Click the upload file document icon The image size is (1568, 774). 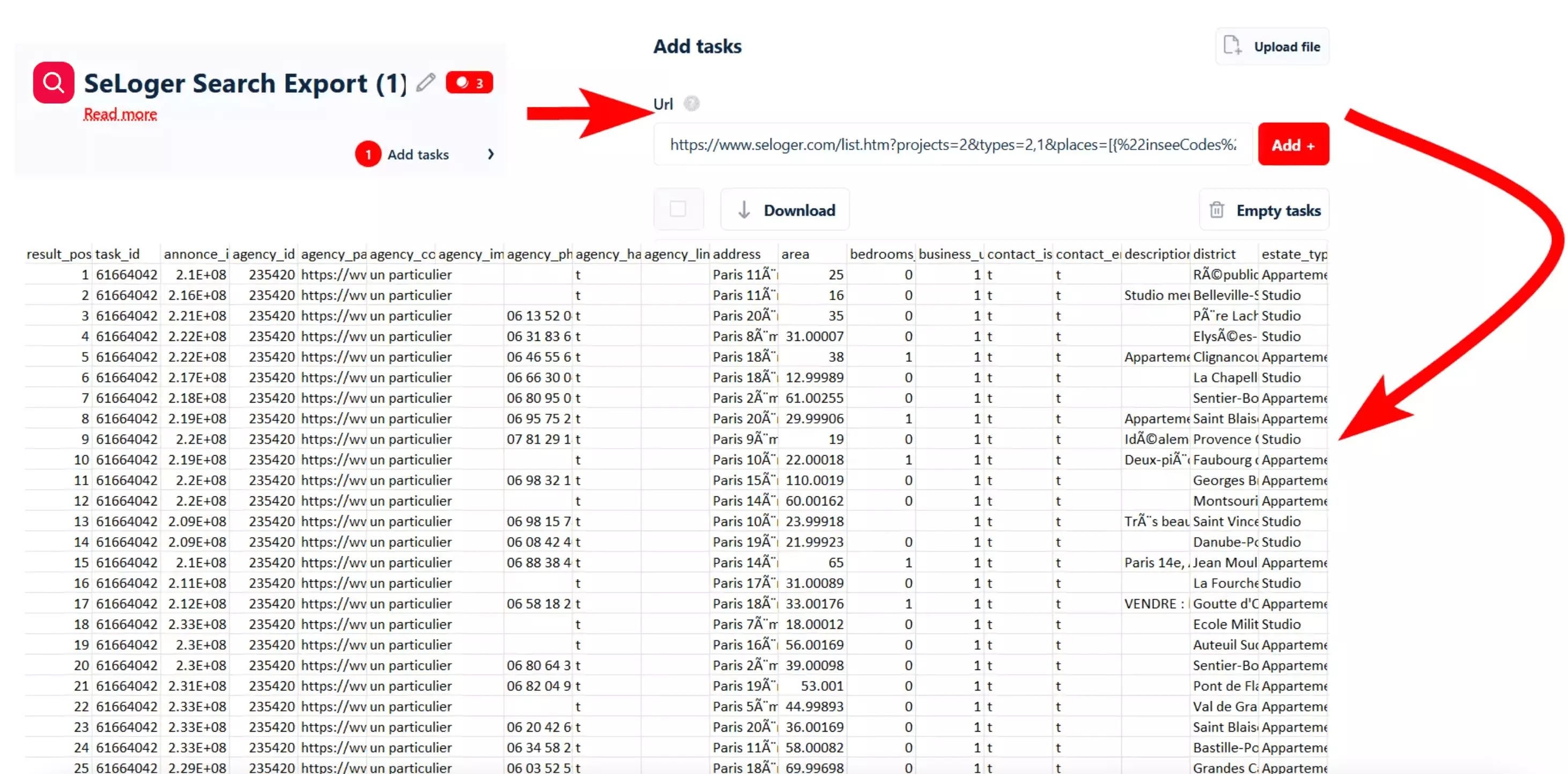(x=1232, y=46)
